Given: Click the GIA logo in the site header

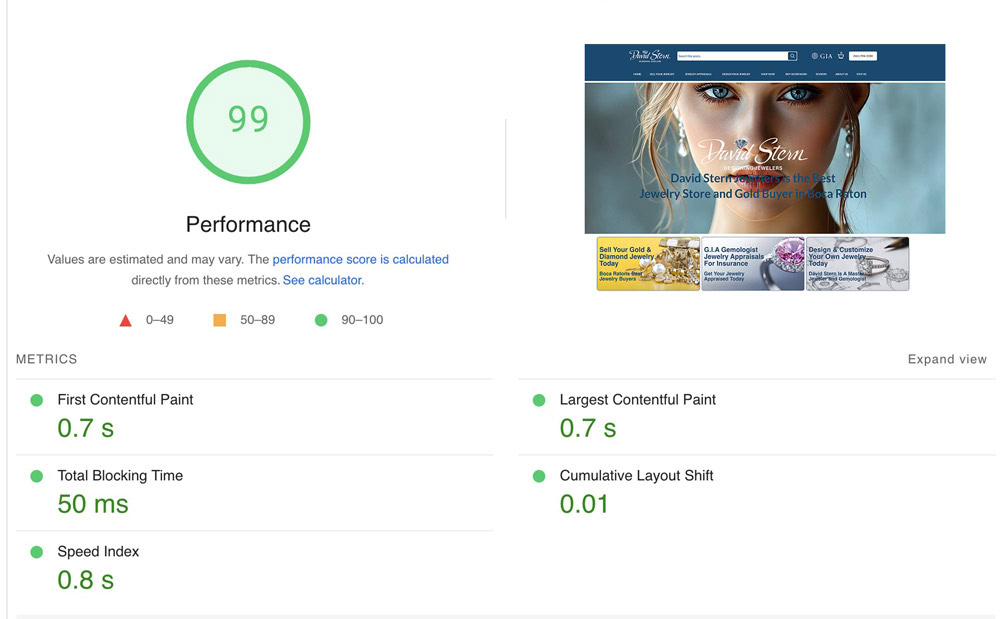Looking at the screenshot, I should 822,55.
